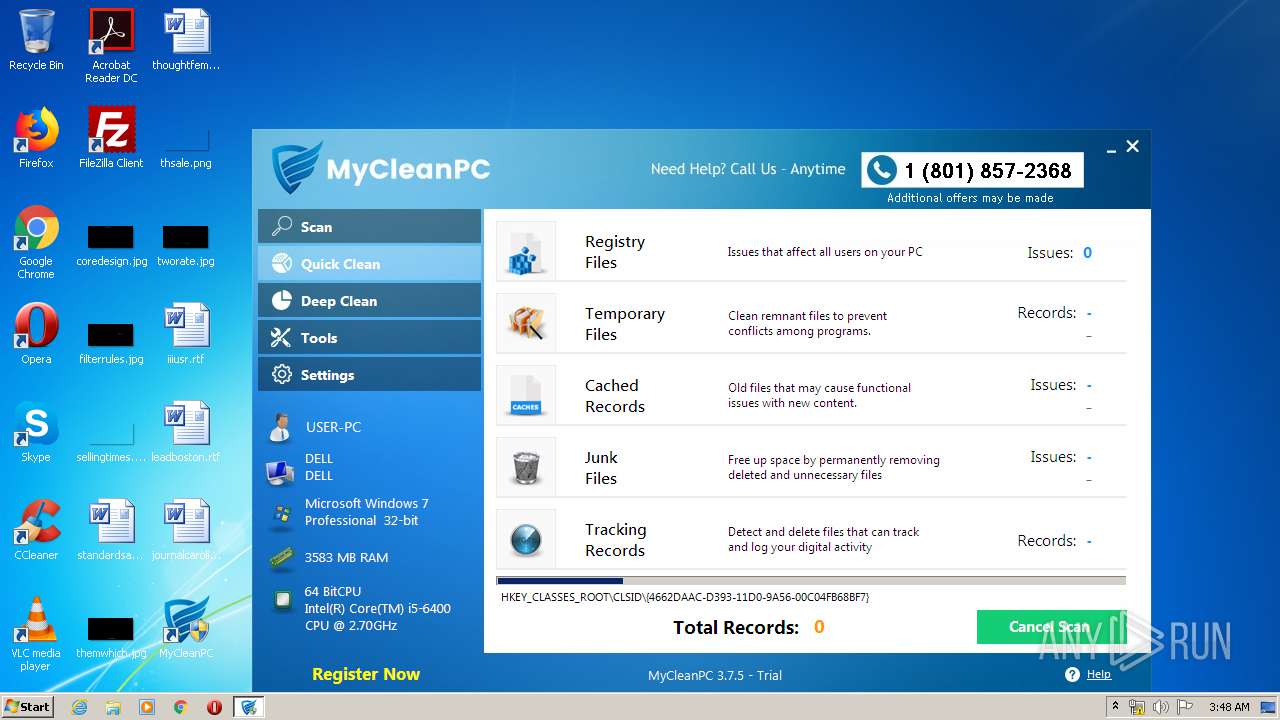Viewport: 1280px width, 720px height.
Task: Click the volume icon in system tray
Action: point(1161,707)
